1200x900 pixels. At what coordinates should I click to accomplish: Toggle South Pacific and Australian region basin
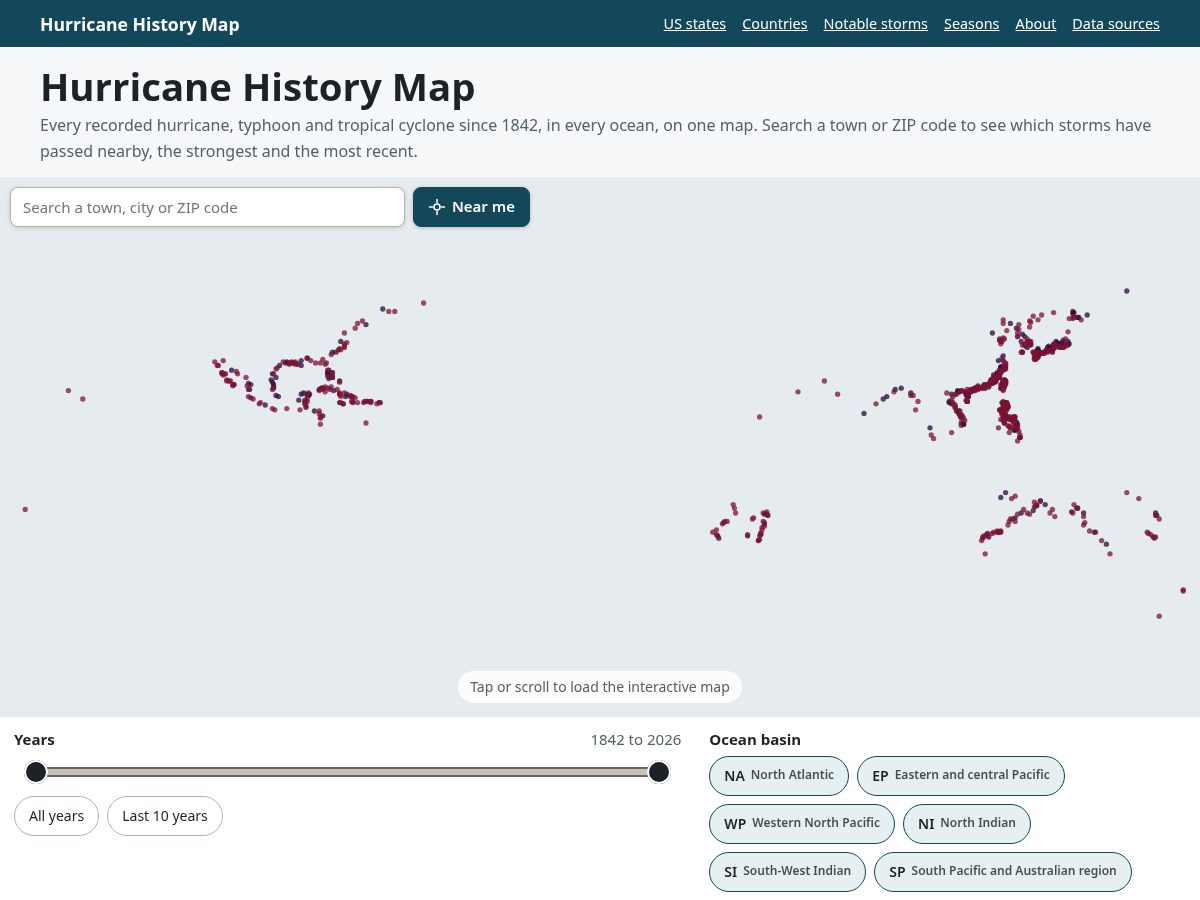pyautogui.click(x=1003, y=872)
